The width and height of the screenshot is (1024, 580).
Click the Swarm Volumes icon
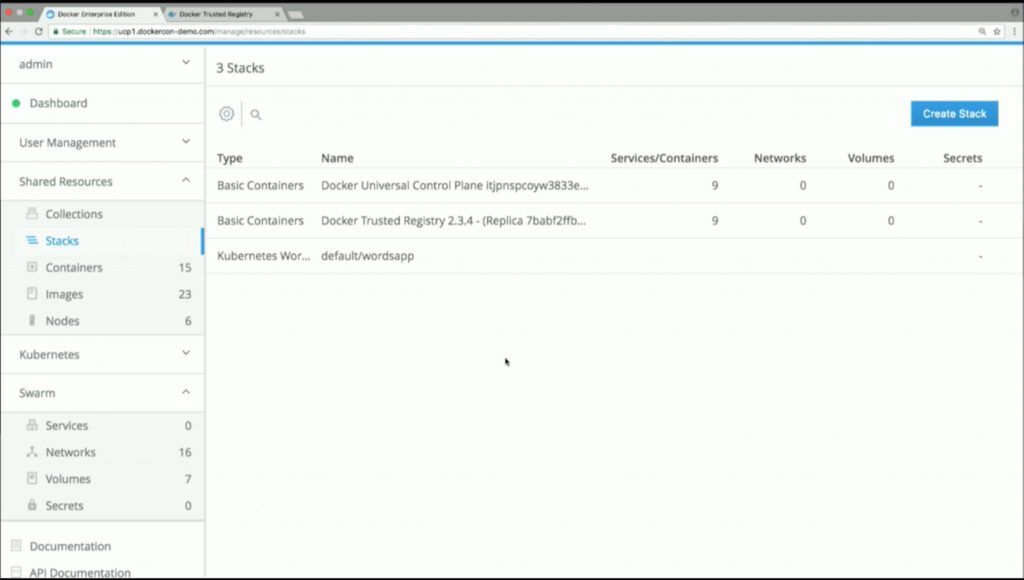31,478
